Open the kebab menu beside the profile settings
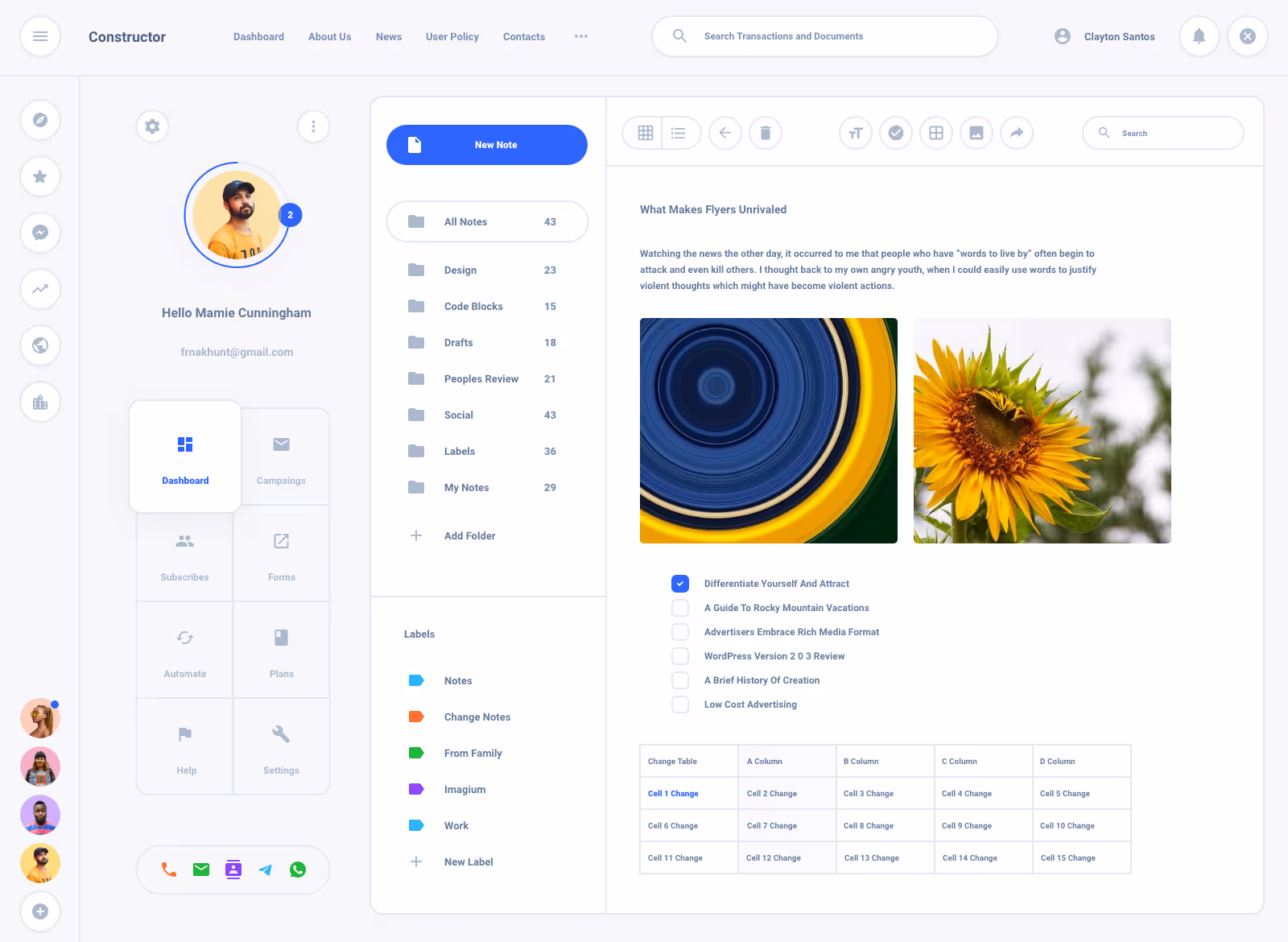 (x=313, y=126)
